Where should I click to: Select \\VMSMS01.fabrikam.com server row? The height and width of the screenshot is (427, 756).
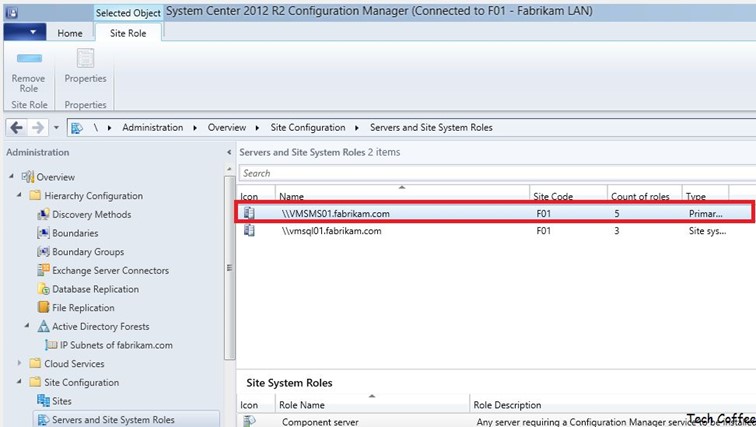(x=495, y=213)
